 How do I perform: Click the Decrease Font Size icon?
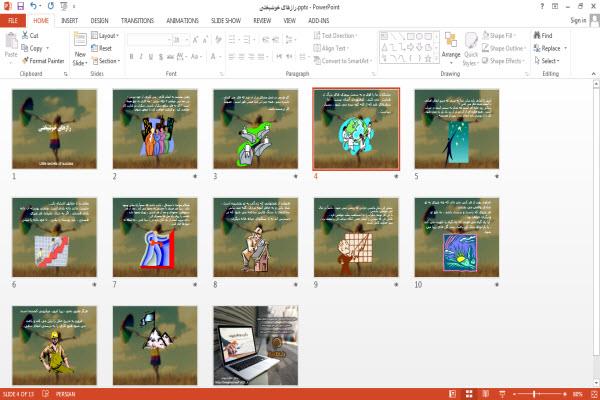[205, 40]
